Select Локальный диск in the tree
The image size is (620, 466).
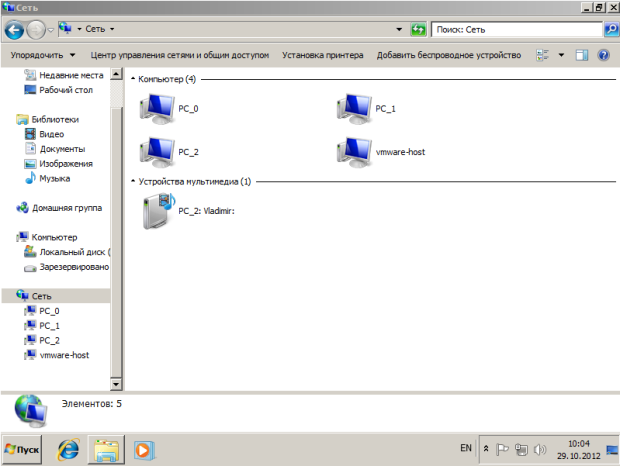pyautogui.click(x=67, y=252)
